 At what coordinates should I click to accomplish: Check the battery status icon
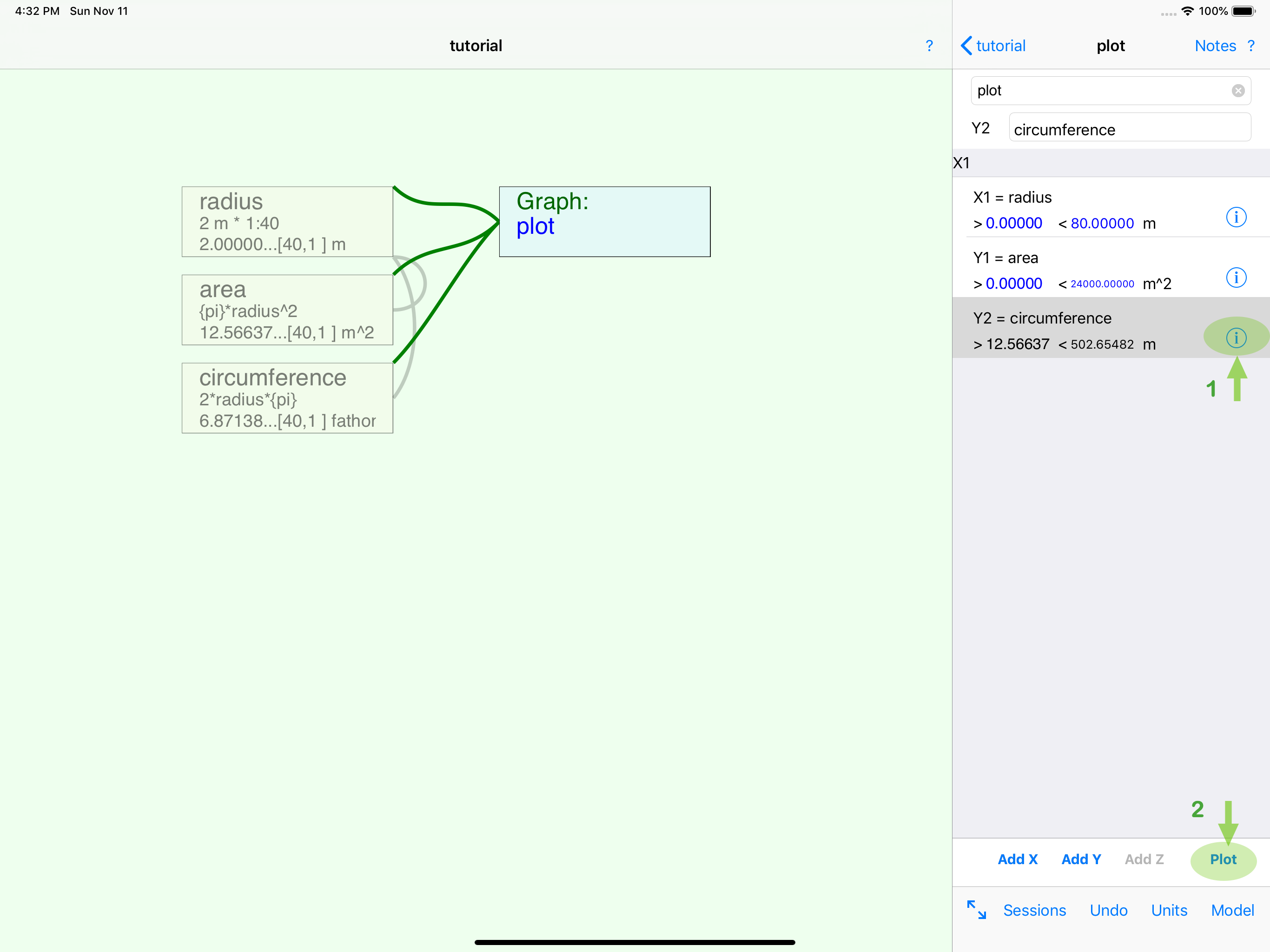point(1244,11)
